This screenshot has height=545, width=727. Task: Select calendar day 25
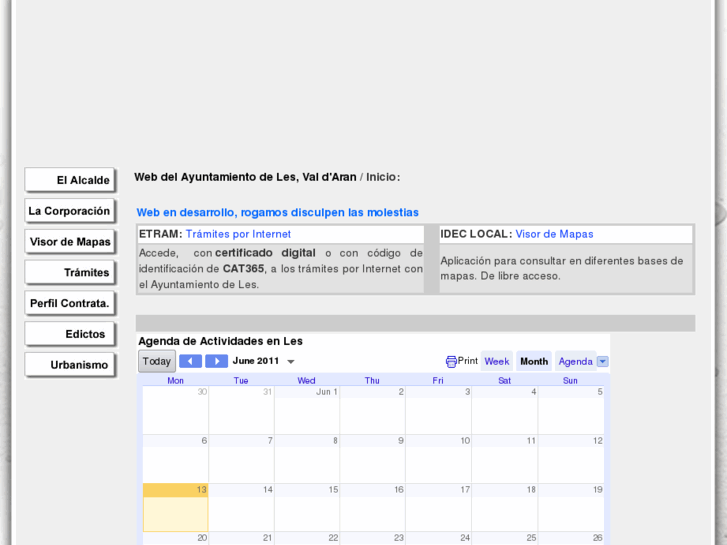pos(505,539)
